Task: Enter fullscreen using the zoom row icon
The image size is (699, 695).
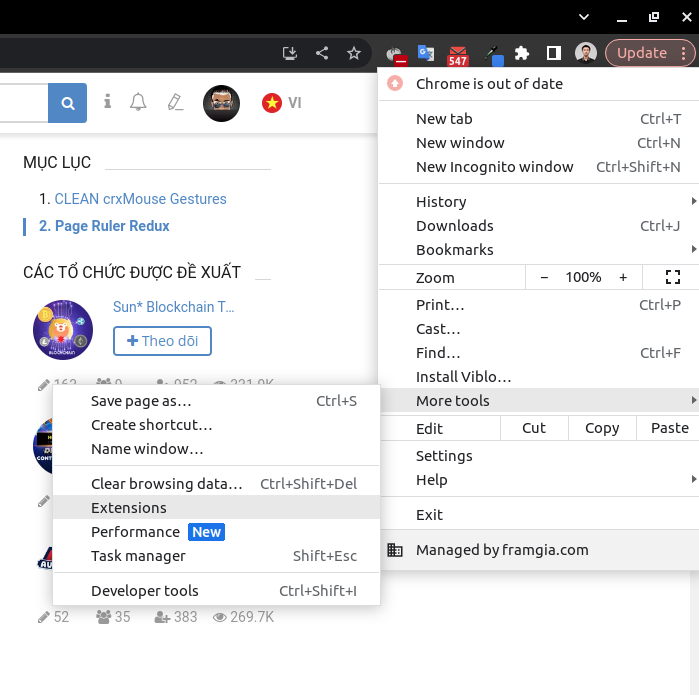Action: pyautogui.click(x=672, y=277)
